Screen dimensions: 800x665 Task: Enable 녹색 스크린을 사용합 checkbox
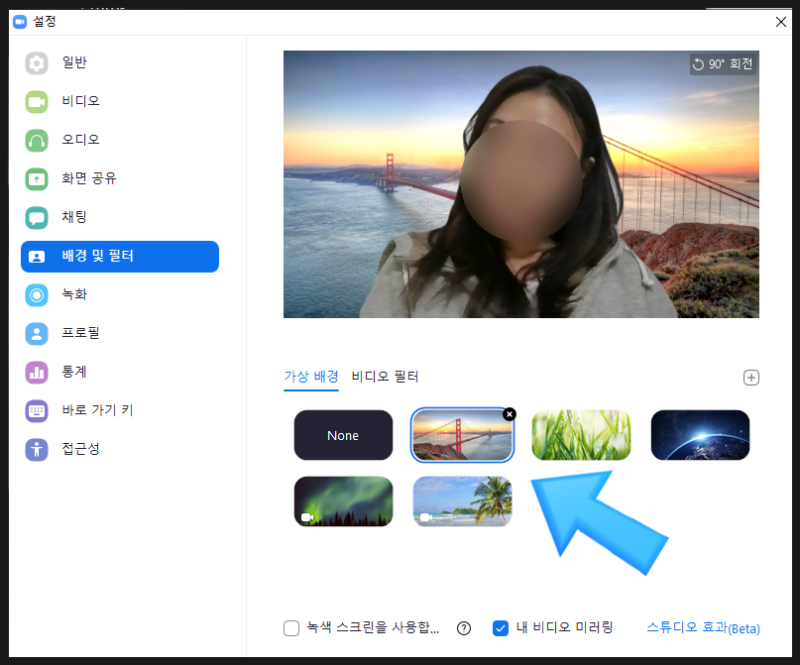pos(291,628)
